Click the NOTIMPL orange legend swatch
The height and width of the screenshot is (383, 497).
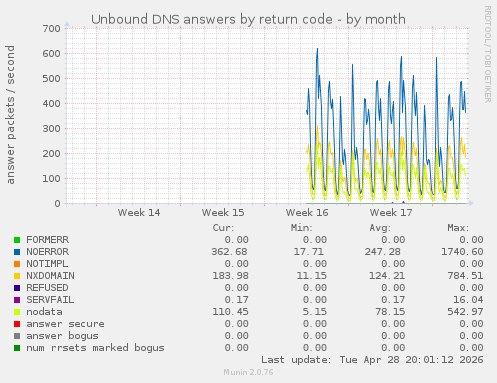pos(17,264)
